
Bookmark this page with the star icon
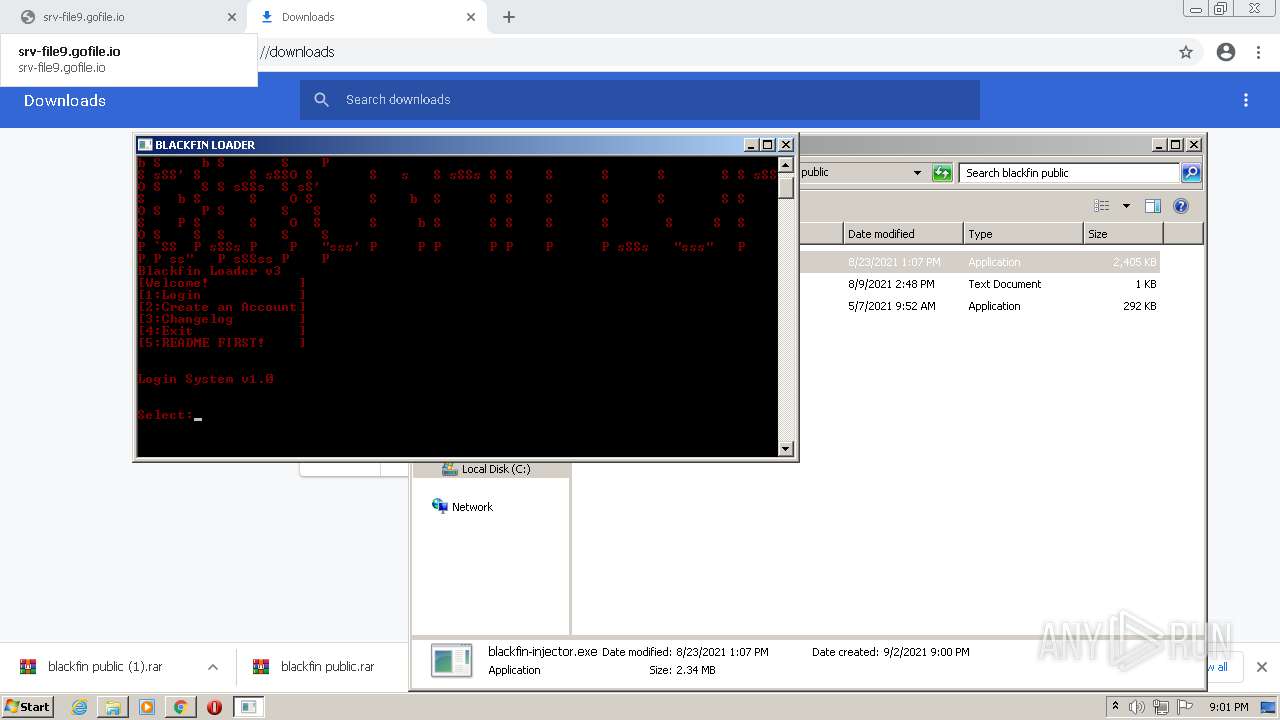coord(1186,52)
